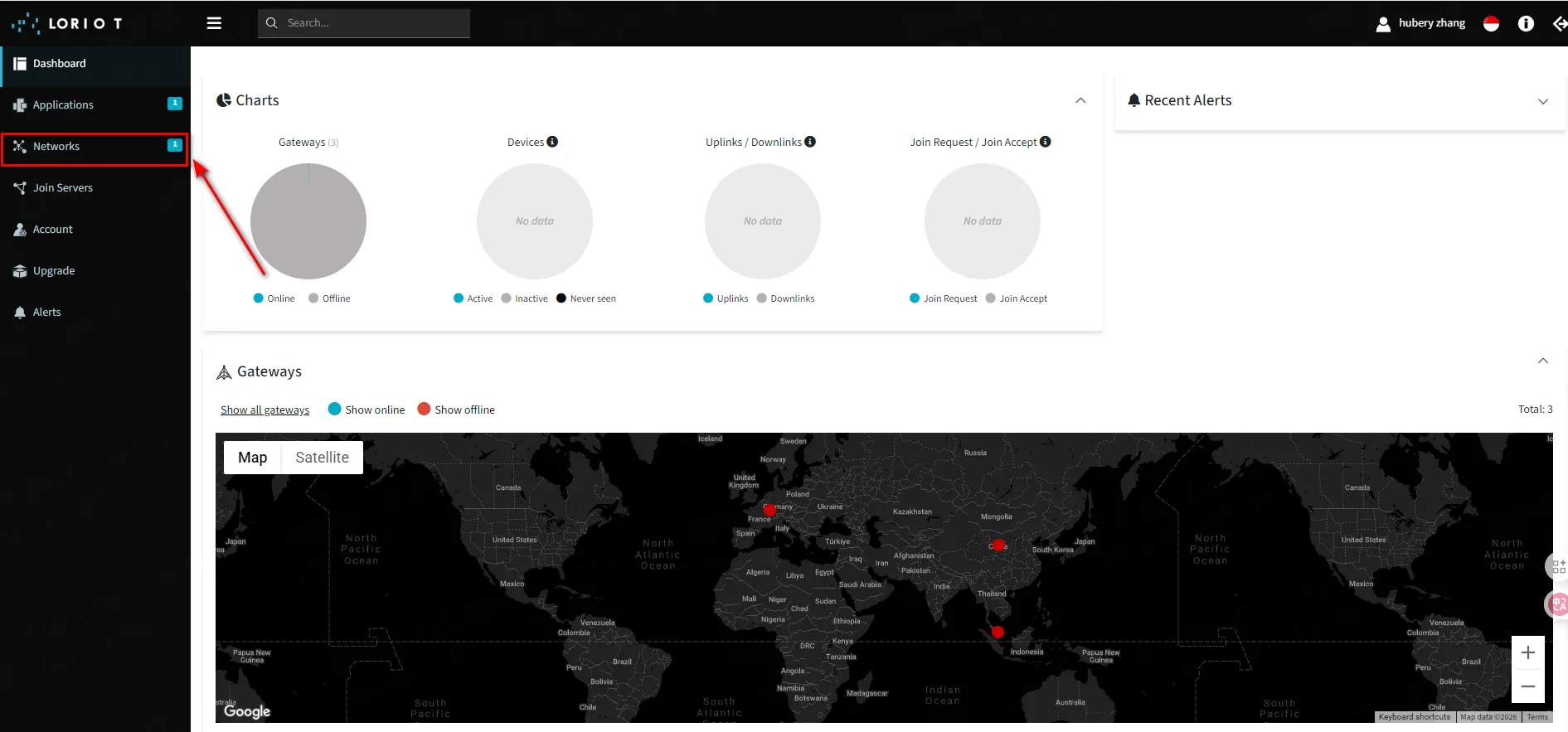Open Networks in the sidebar
The image size is (1568, 732).
coord(56,147)
